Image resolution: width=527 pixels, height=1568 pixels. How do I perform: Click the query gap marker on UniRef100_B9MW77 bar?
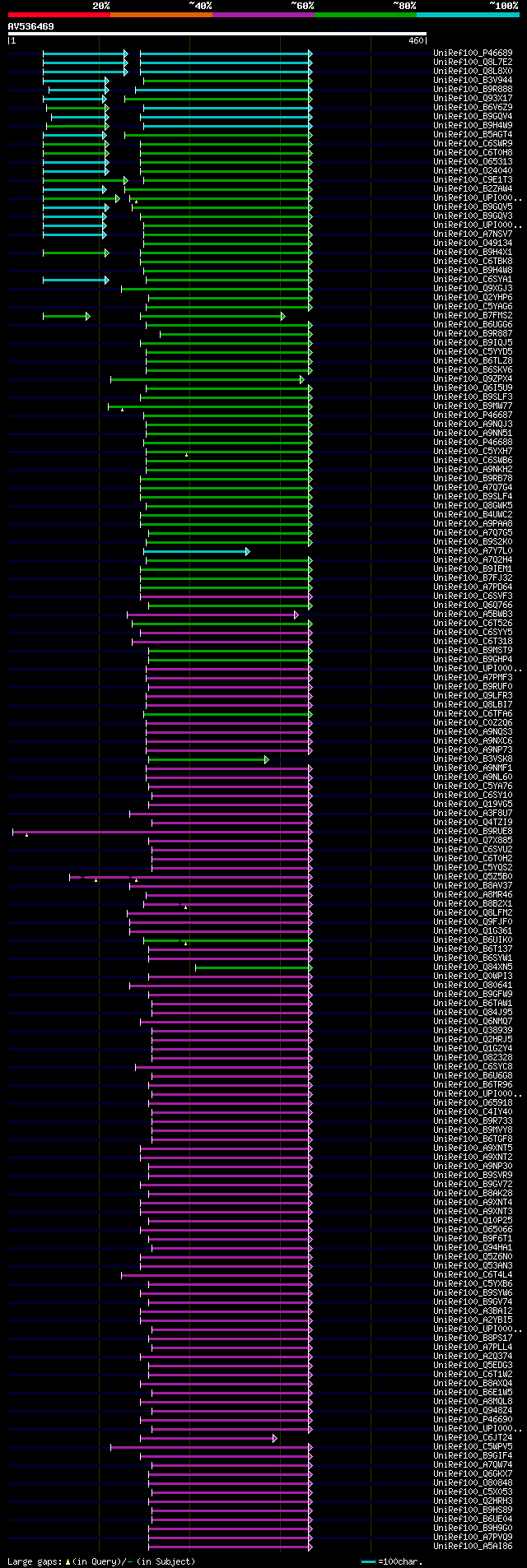click(122, 409)
